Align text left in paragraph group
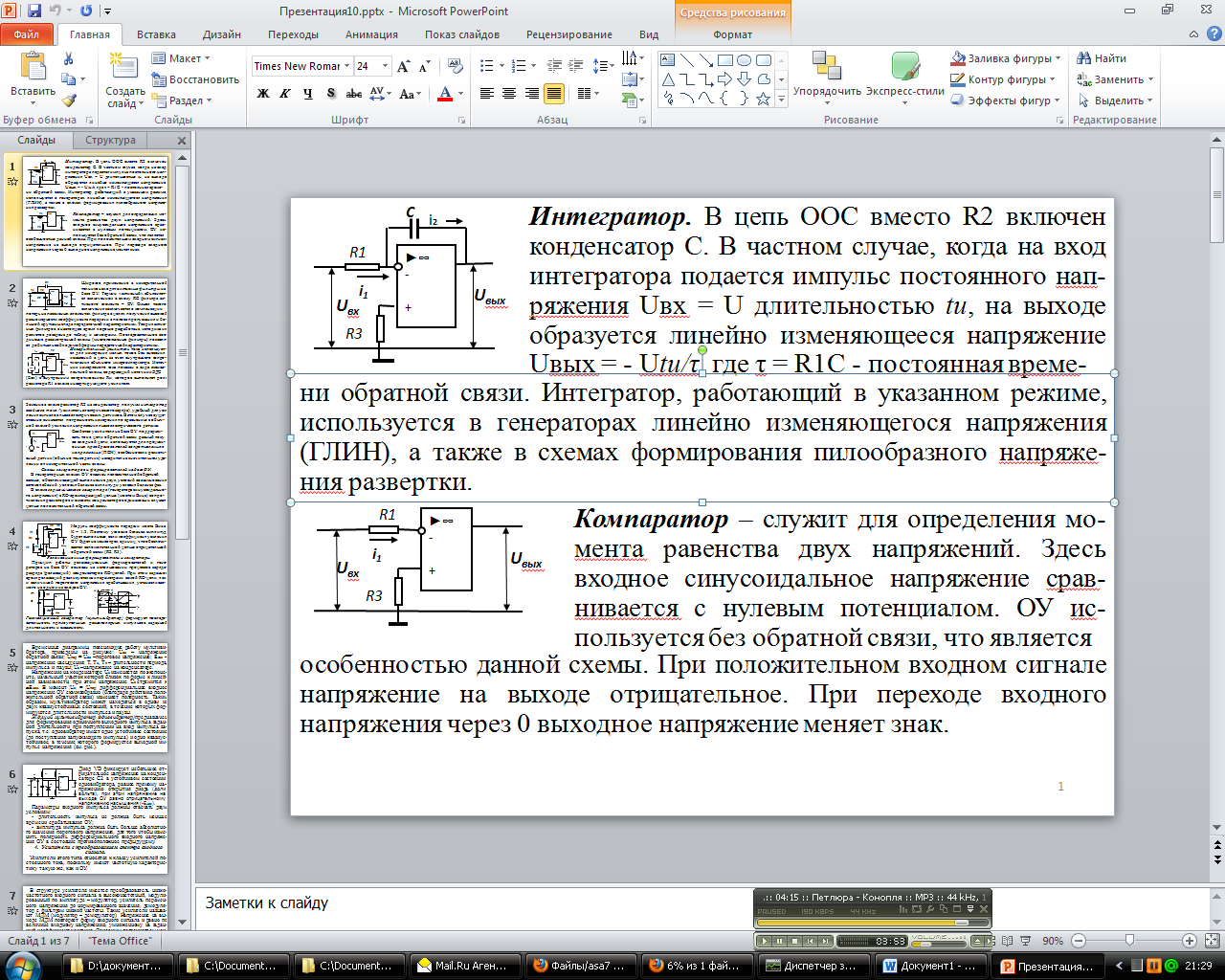The width and height of the screenshot is (1225, 980). click(487, 94)
